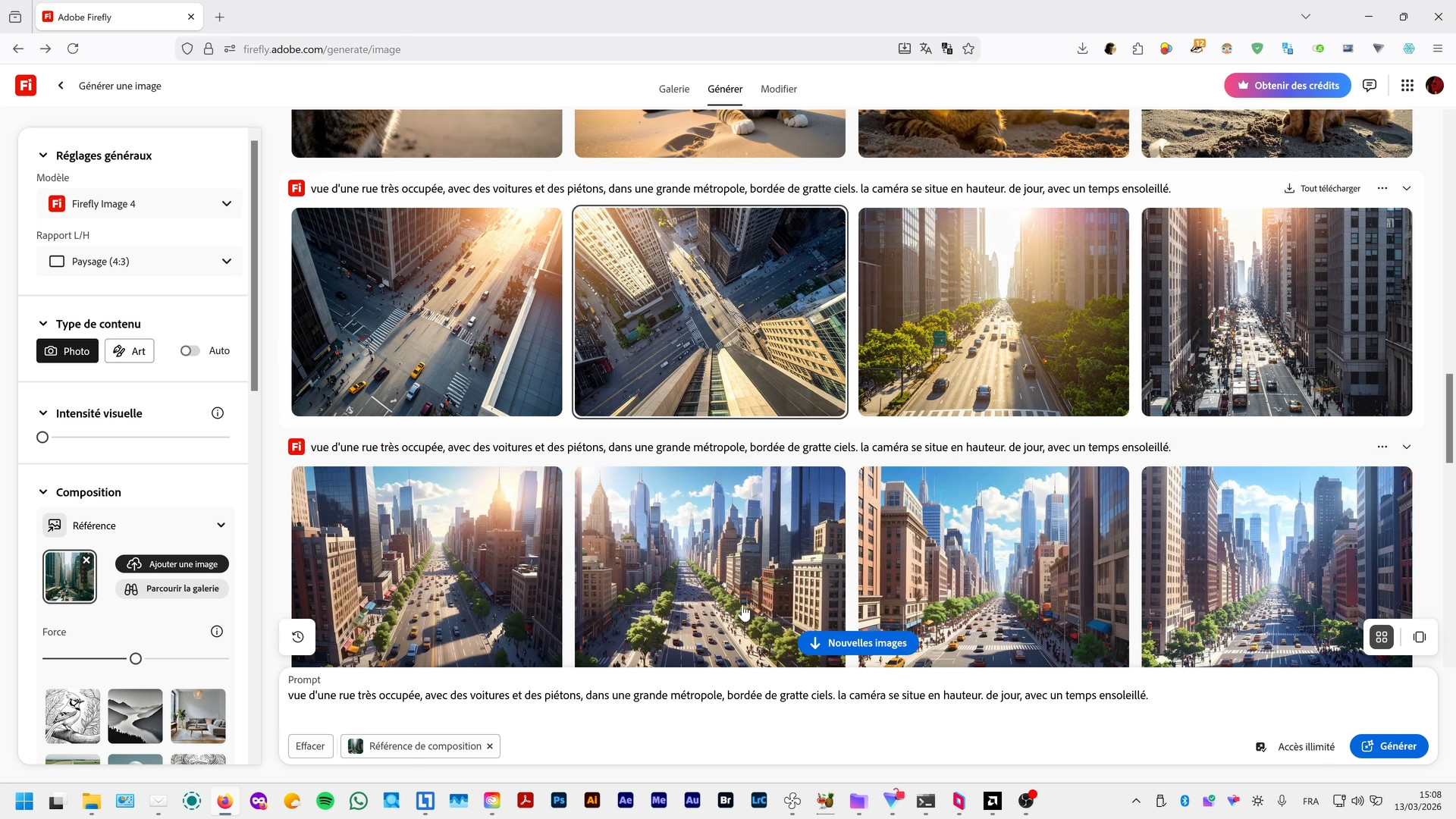Toggle the Auto content type switch
The width and height of the screenshot is (1456, 819).
pyautogui.click(x=190, y=351)
